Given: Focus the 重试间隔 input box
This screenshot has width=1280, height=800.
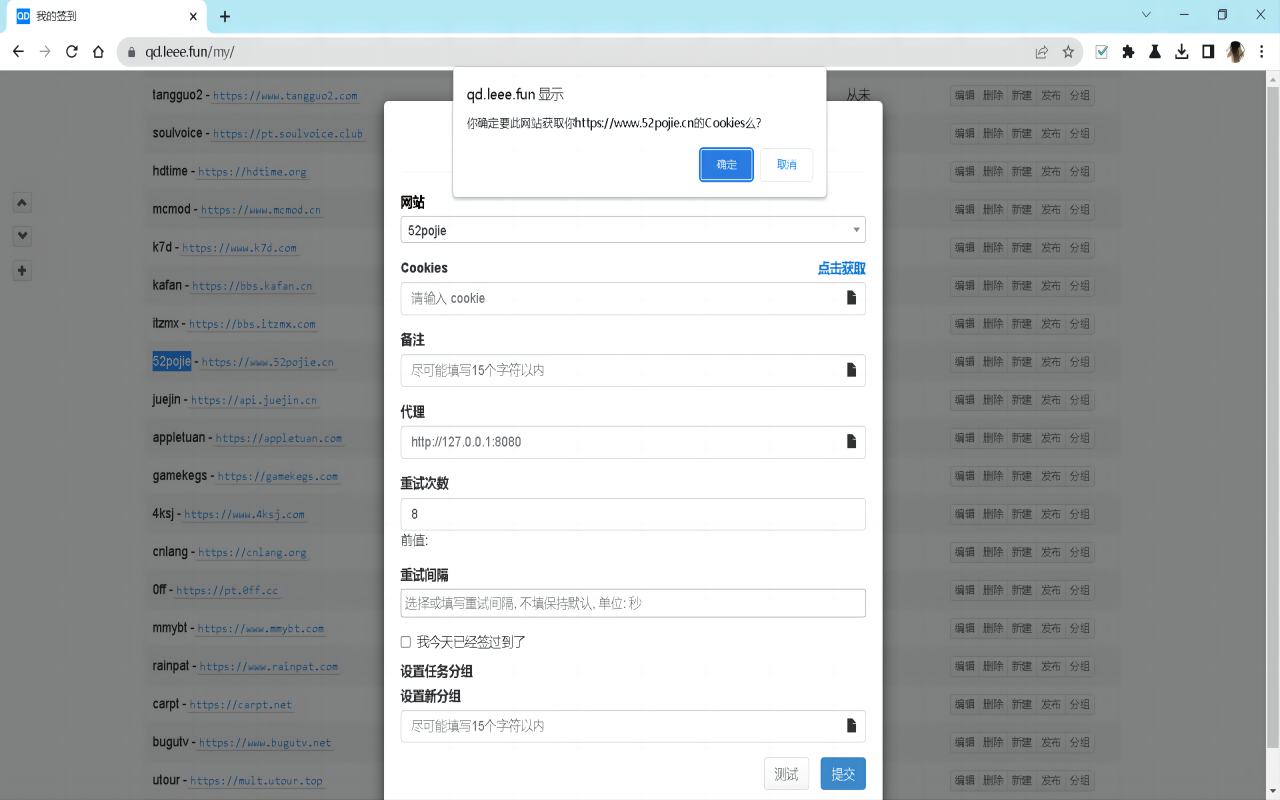Looking at the screenshot, I should point(633,603).
